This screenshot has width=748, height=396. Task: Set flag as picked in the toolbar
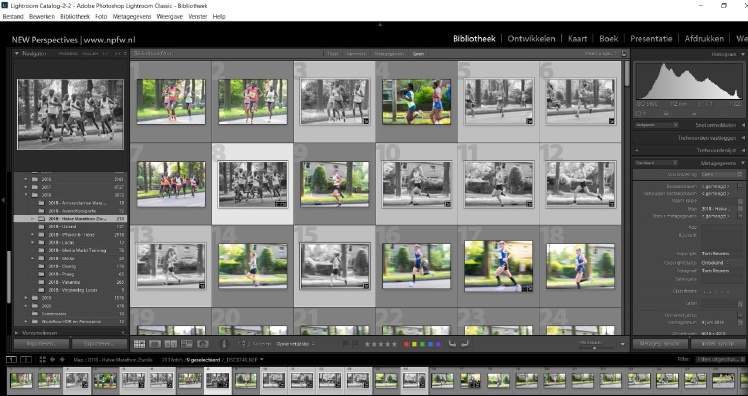(346, 344)
